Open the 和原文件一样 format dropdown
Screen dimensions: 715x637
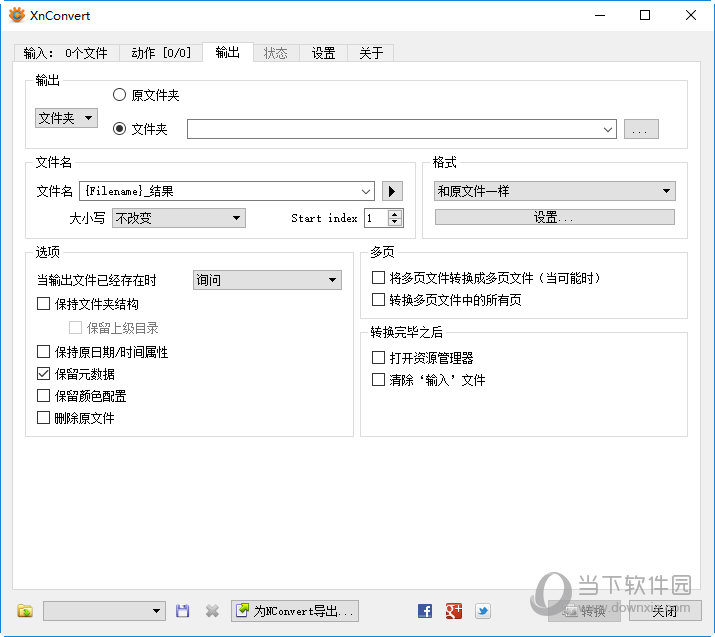pyautogui.click(x=554, y=191)
